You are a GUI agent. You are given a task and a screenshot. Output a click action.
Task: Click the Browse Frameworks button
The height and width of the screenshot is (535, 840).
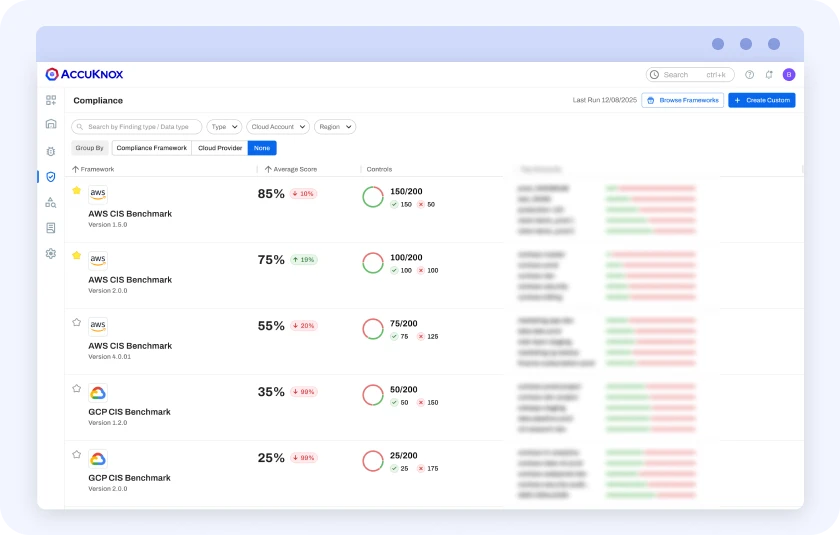coord(682,100)
